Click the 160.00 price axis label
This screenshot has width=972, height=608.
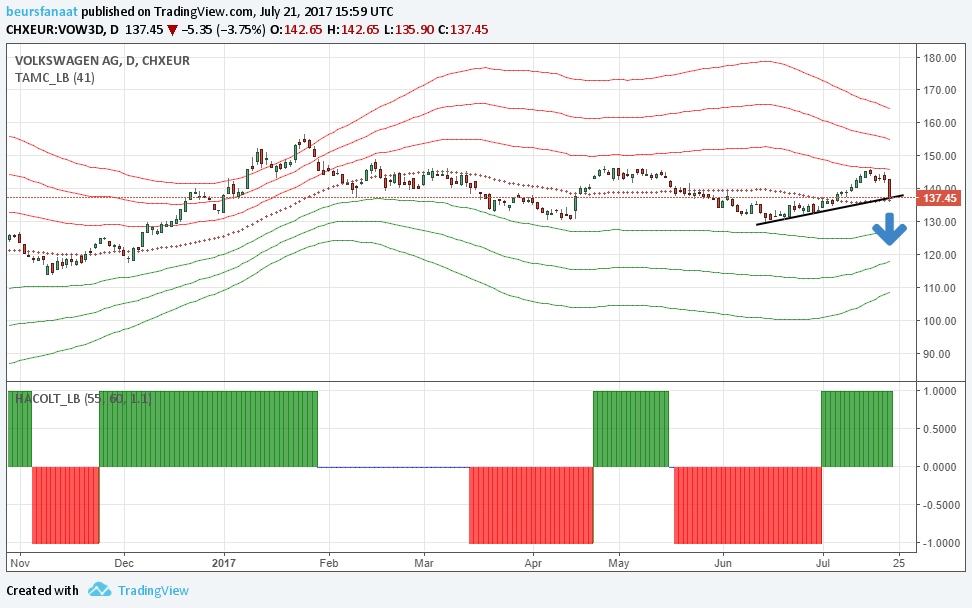click(x=939, y=123)
